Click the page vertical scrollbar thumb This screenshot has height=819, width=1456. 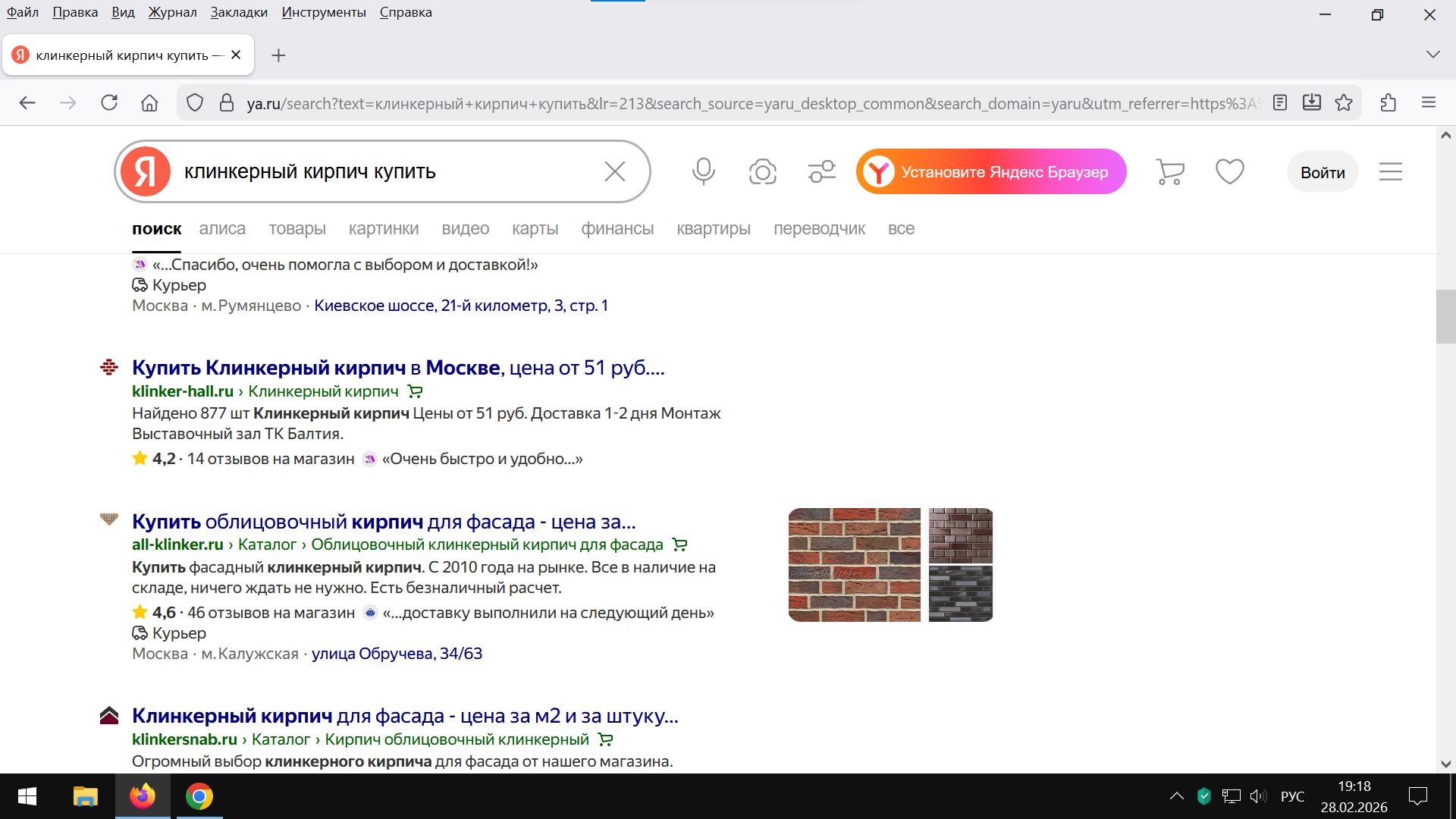pyautogui.click(x=1445, y=317)
